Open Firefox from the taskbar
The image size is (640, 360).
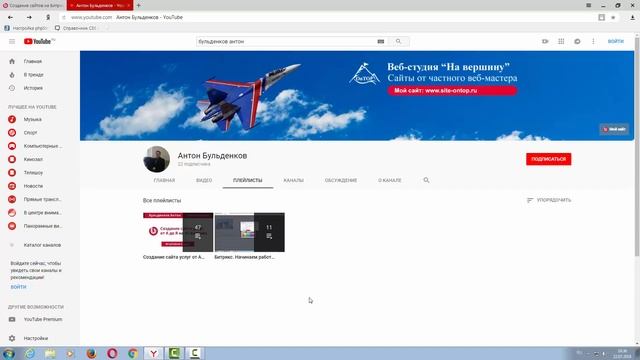(91, 353)
